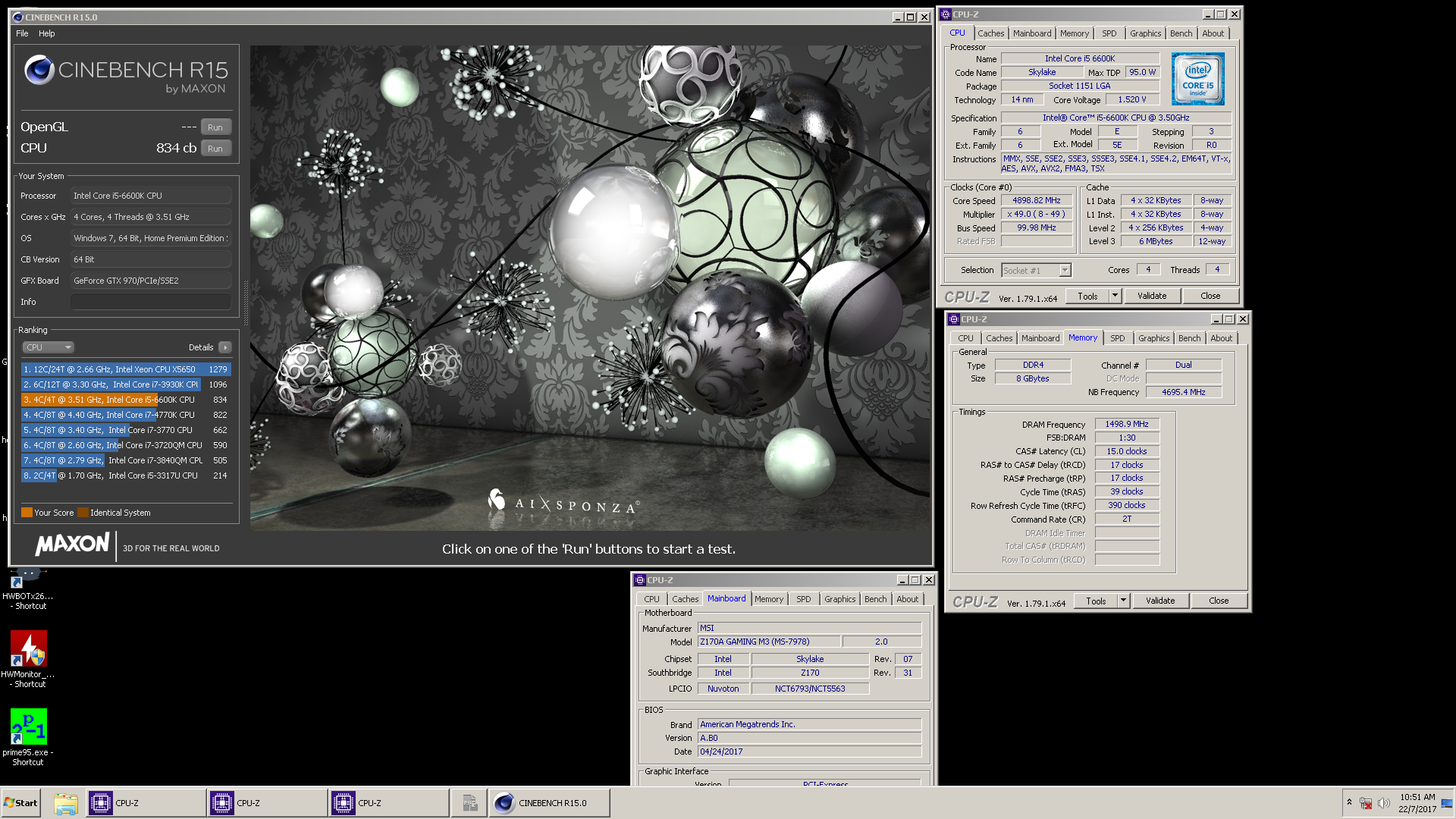The height and width of the screenshot is (819, 1456).
Task: Click the rendered Cinebench scene image
Action: click(x=590, y=288)
